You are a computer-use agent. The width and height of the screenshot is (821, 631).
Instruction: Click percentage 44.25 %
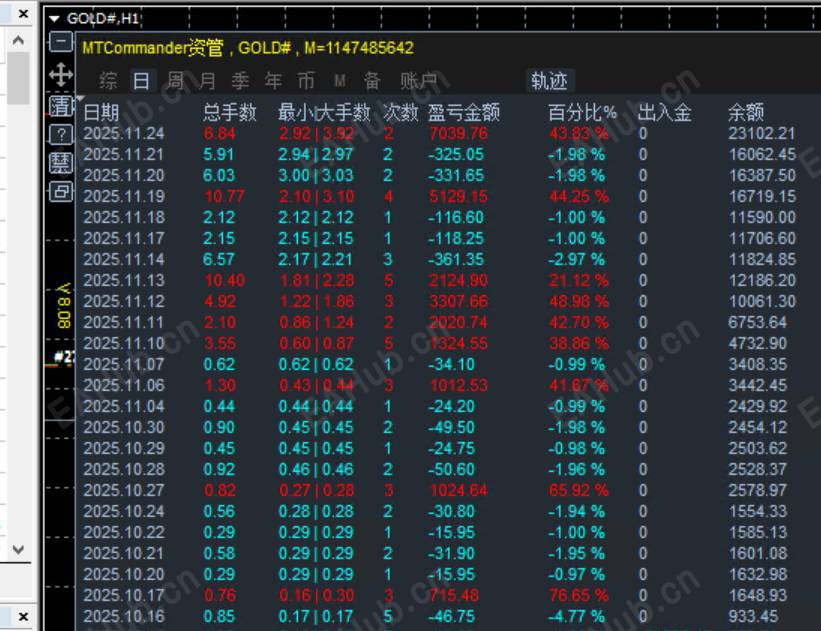[579, 196]
